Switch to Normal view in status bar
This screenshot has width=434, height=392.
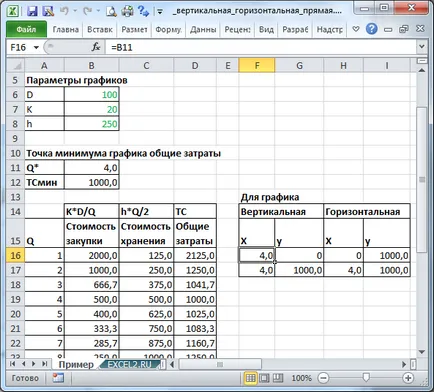(x=250, y=378)
